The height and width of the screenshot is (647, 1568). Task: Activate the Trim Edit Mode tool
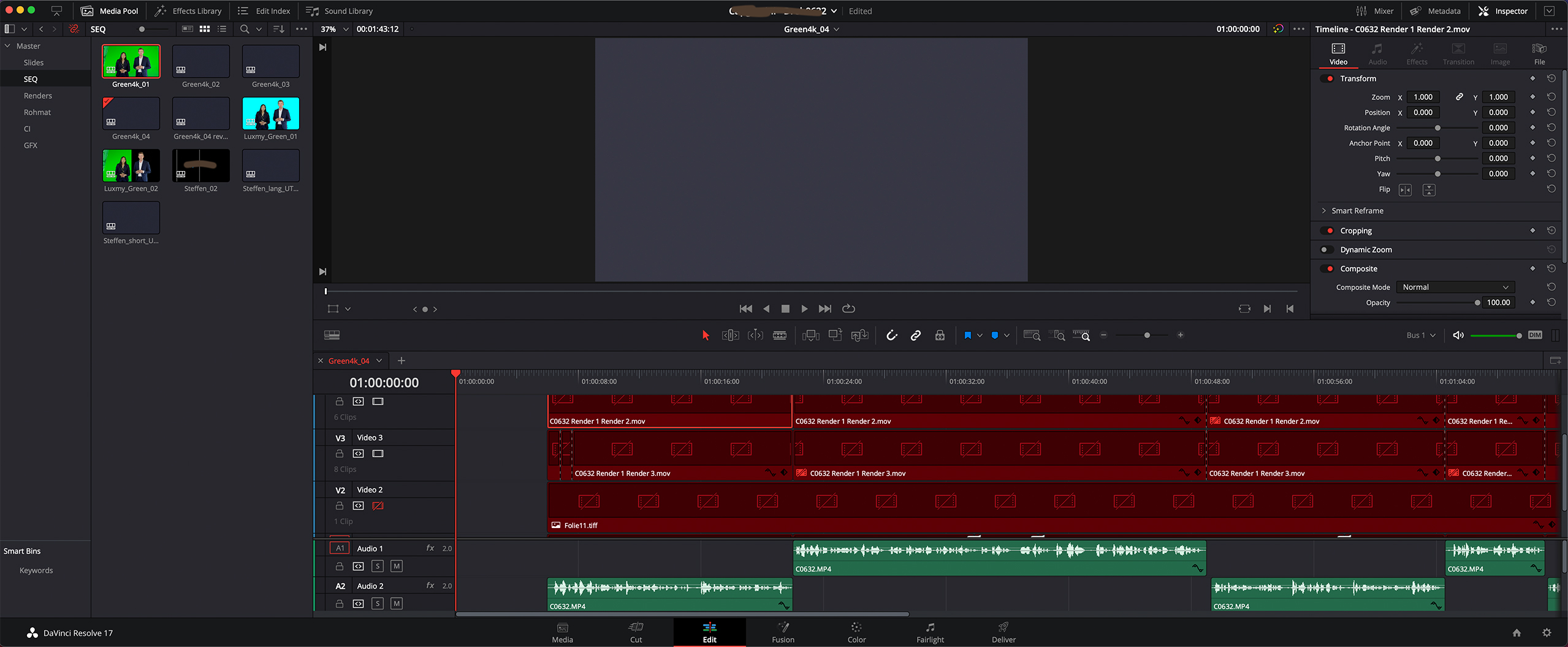[730, 335]
